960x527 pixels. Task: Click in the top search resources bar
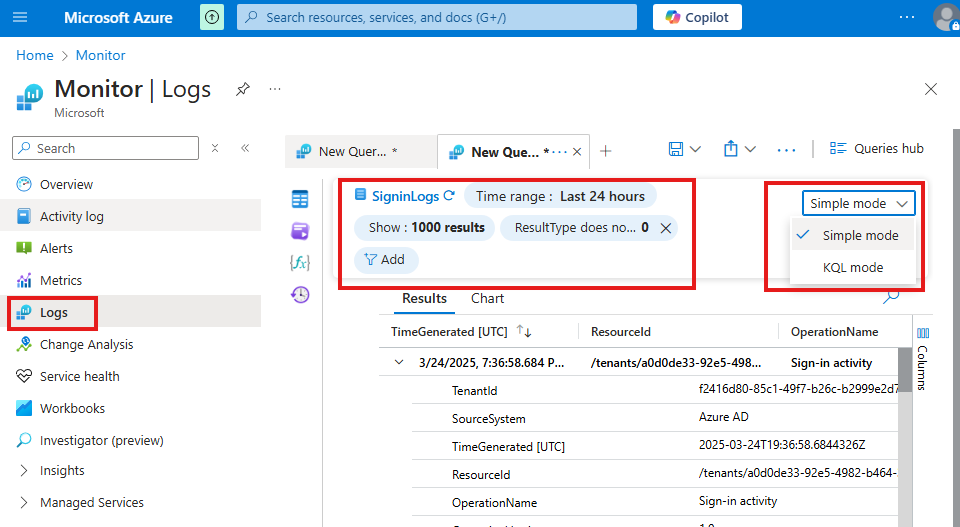437,17
